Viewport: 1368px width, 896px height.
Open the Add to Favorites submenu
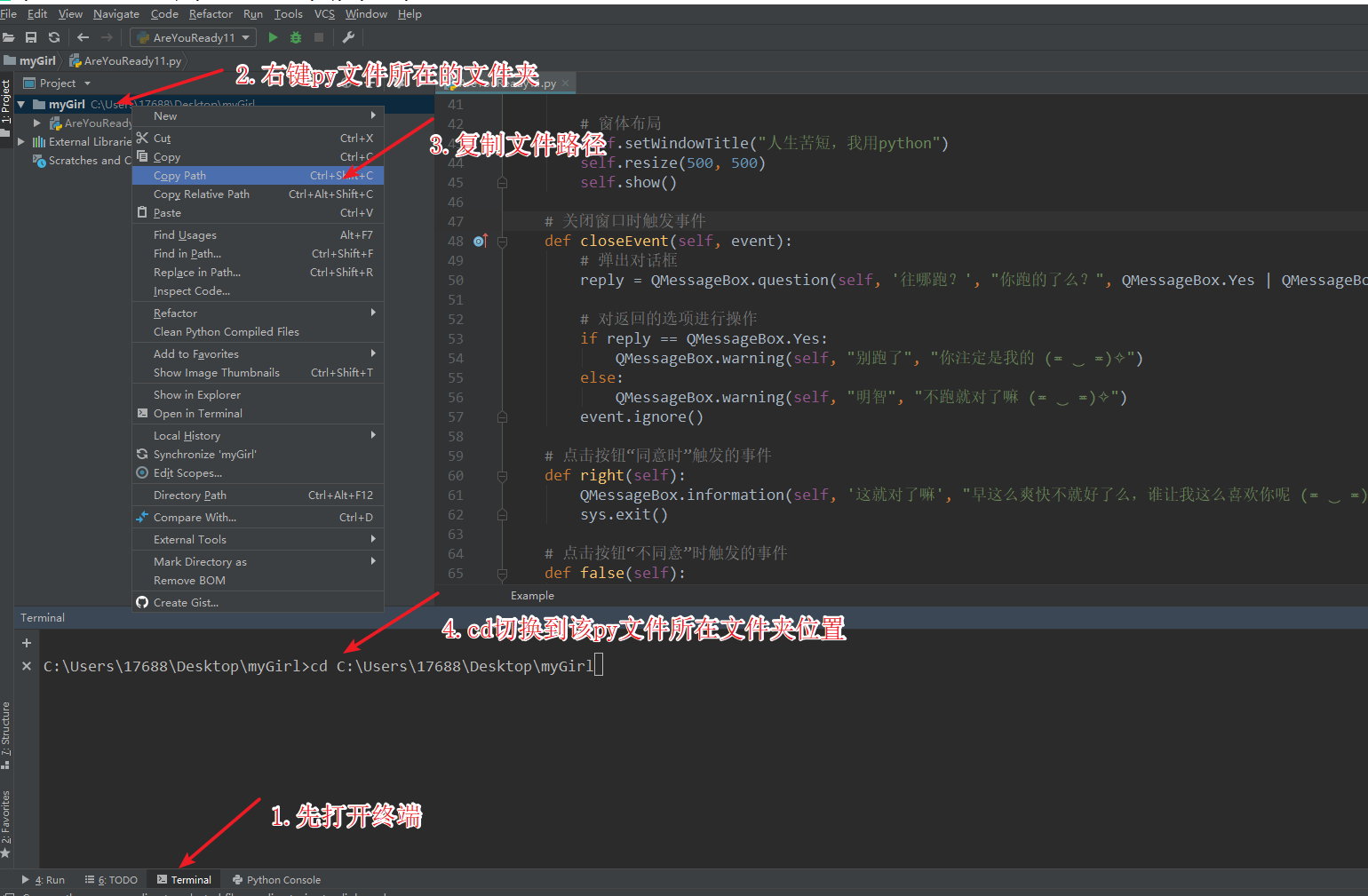pos(258,353)
